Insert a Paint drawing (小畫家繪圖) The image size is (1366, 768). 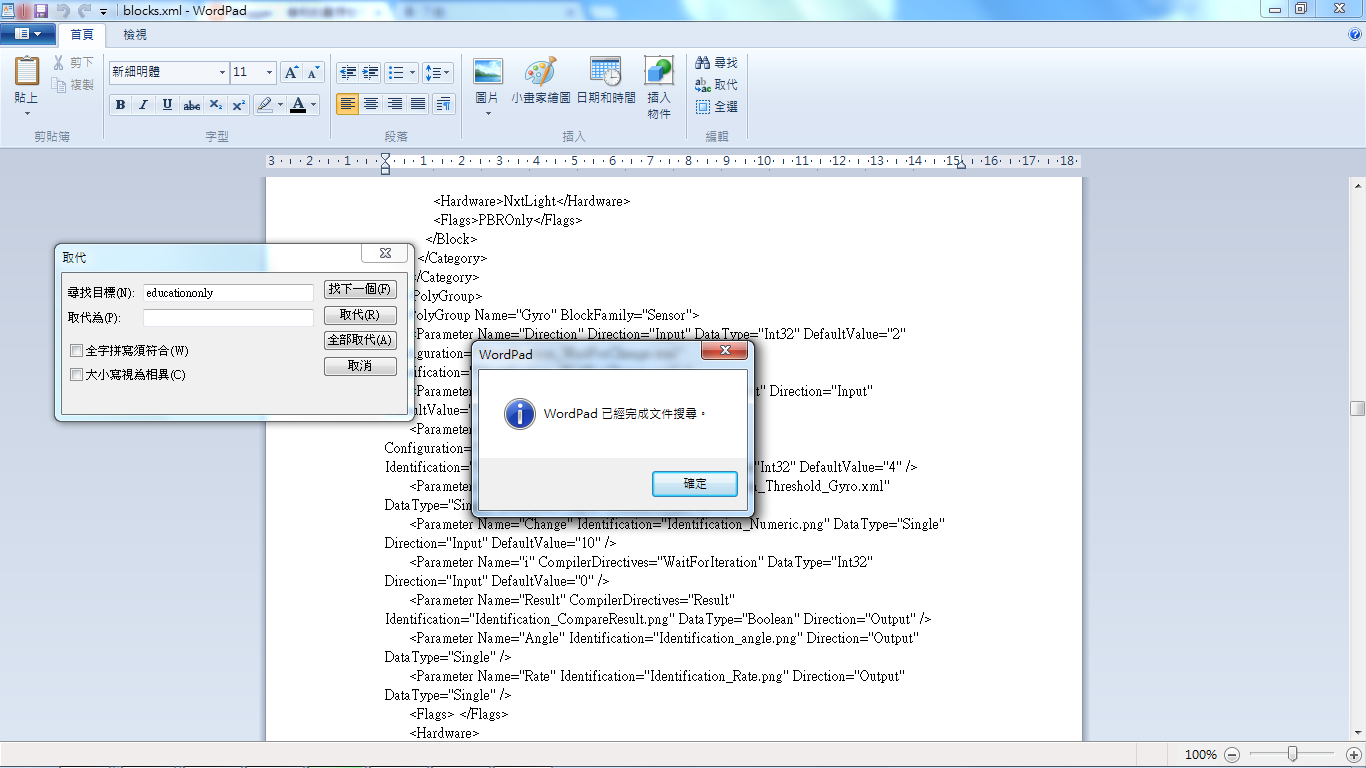pos(540,80)
